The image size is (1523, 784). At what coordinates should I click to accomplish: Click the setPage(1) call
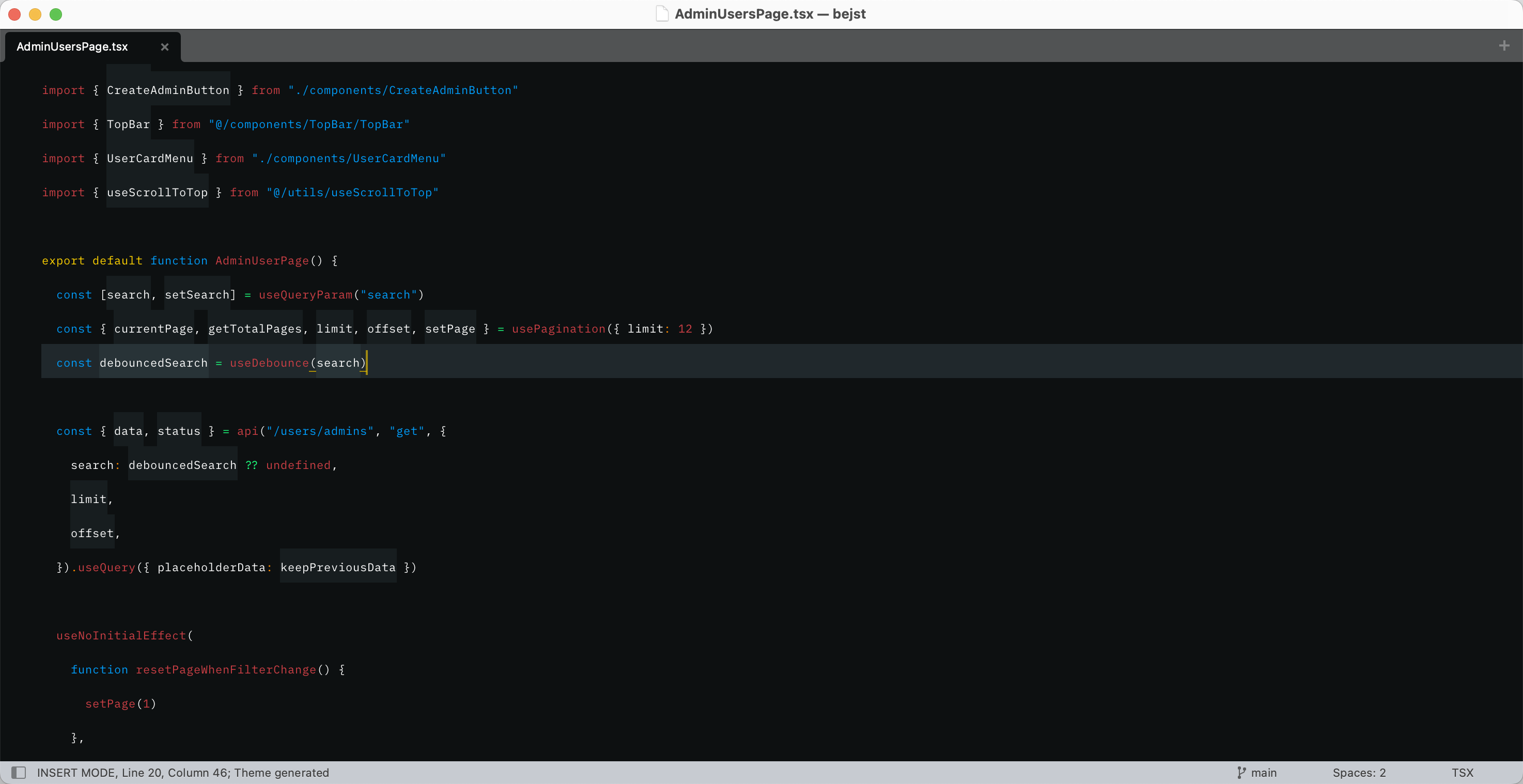click(x=120, y=703)
